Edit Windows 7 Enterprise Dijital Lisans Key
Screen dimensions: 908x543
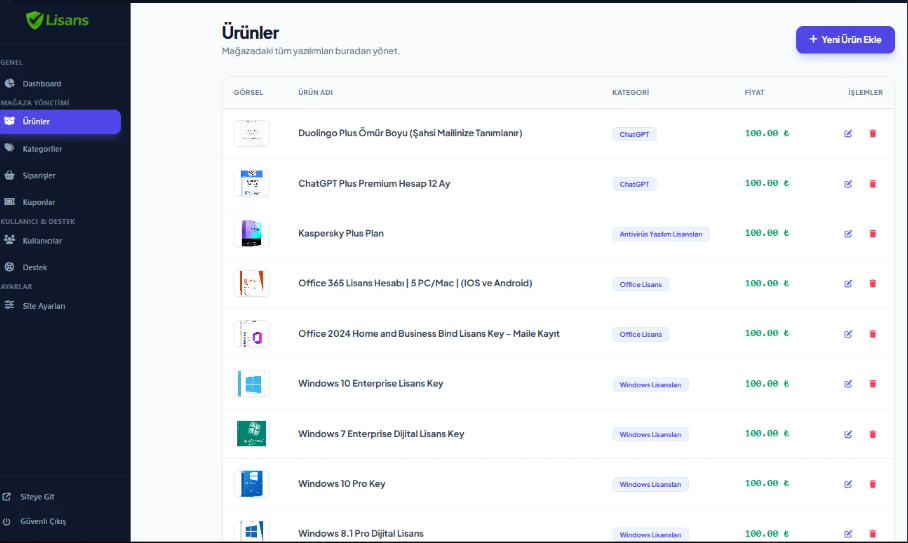848,434
